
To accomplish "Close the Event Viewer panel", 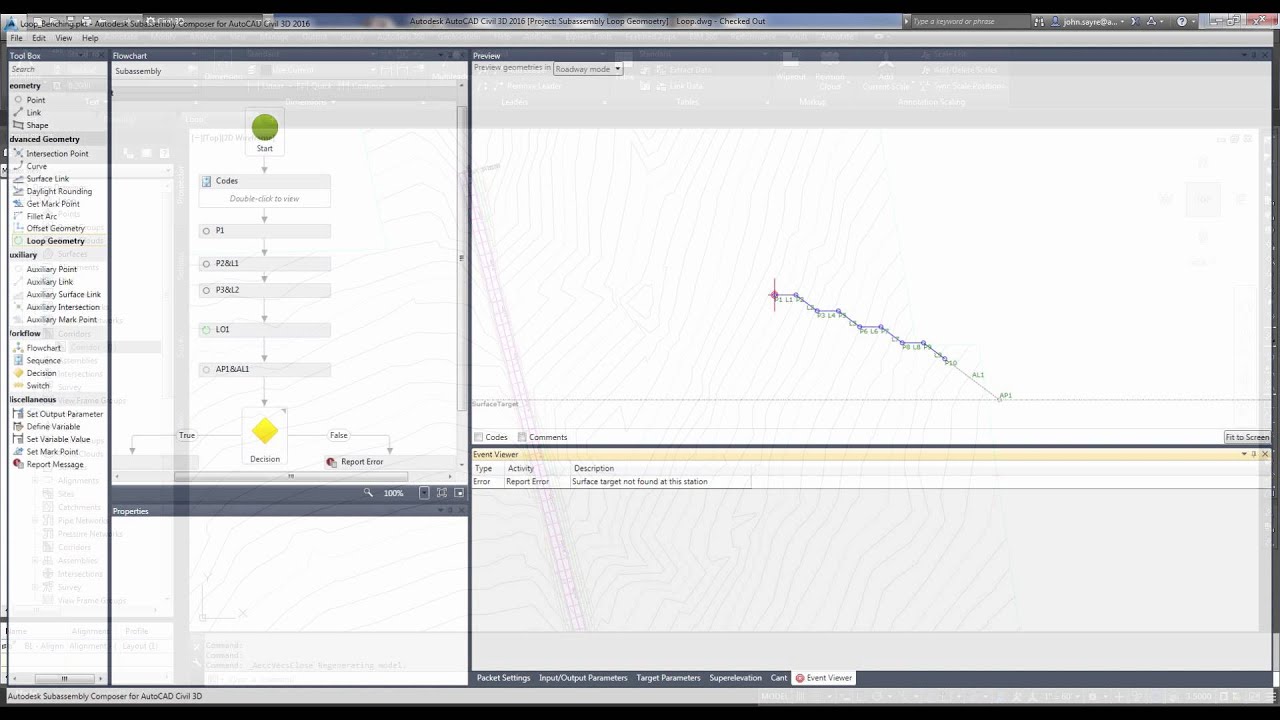I will 1265,454.
